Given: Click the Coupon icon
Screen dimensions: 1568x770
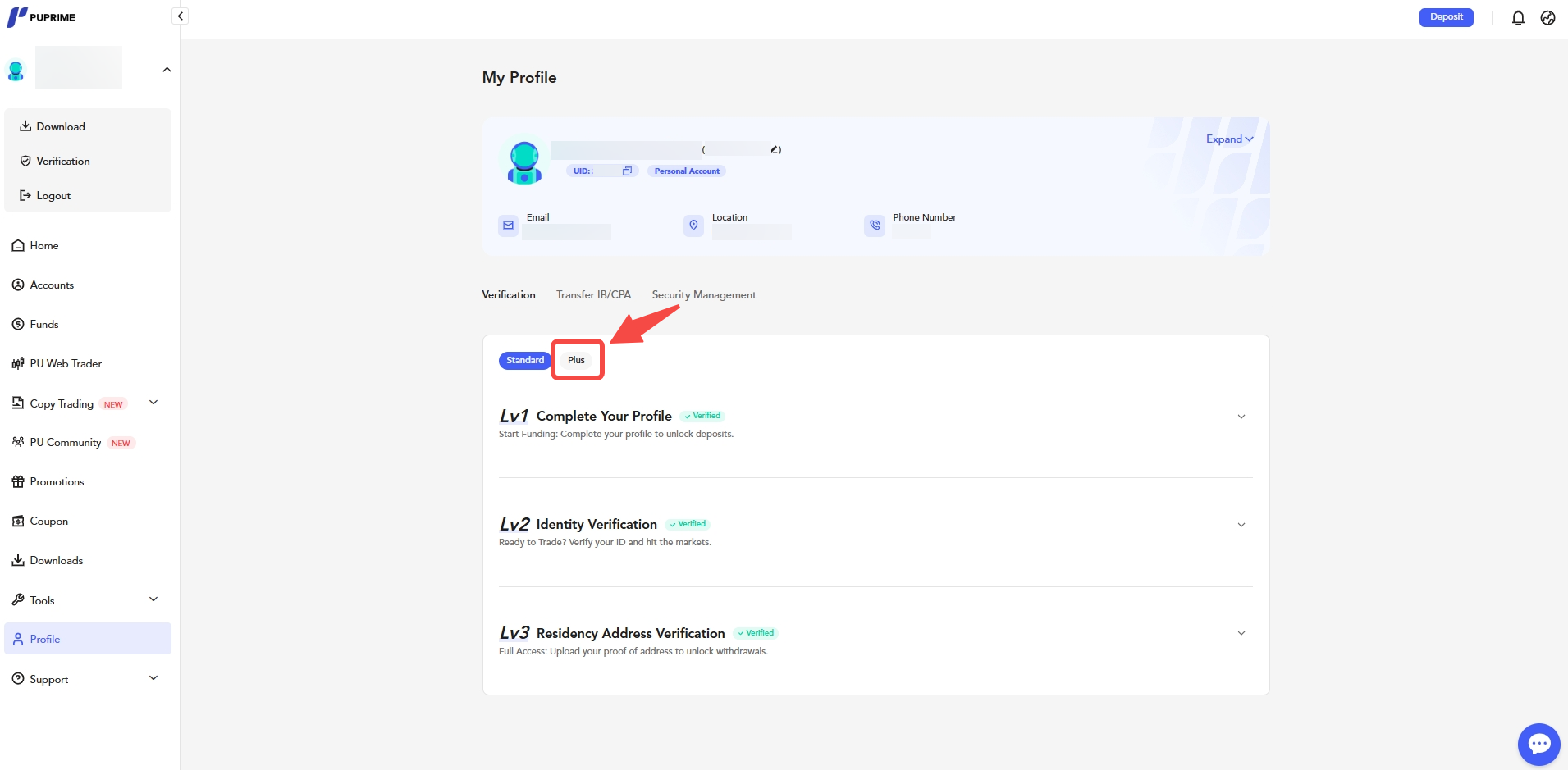Looking at the screenshot, I should [18, 521].
